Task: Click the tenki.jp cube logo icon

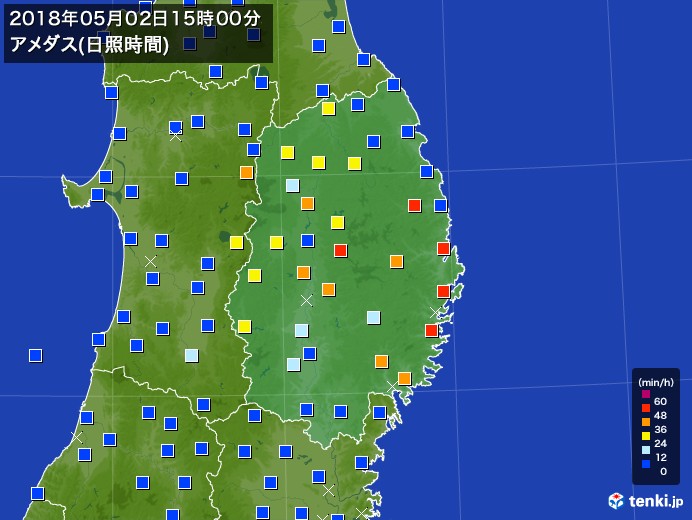Action: point(616,501)
